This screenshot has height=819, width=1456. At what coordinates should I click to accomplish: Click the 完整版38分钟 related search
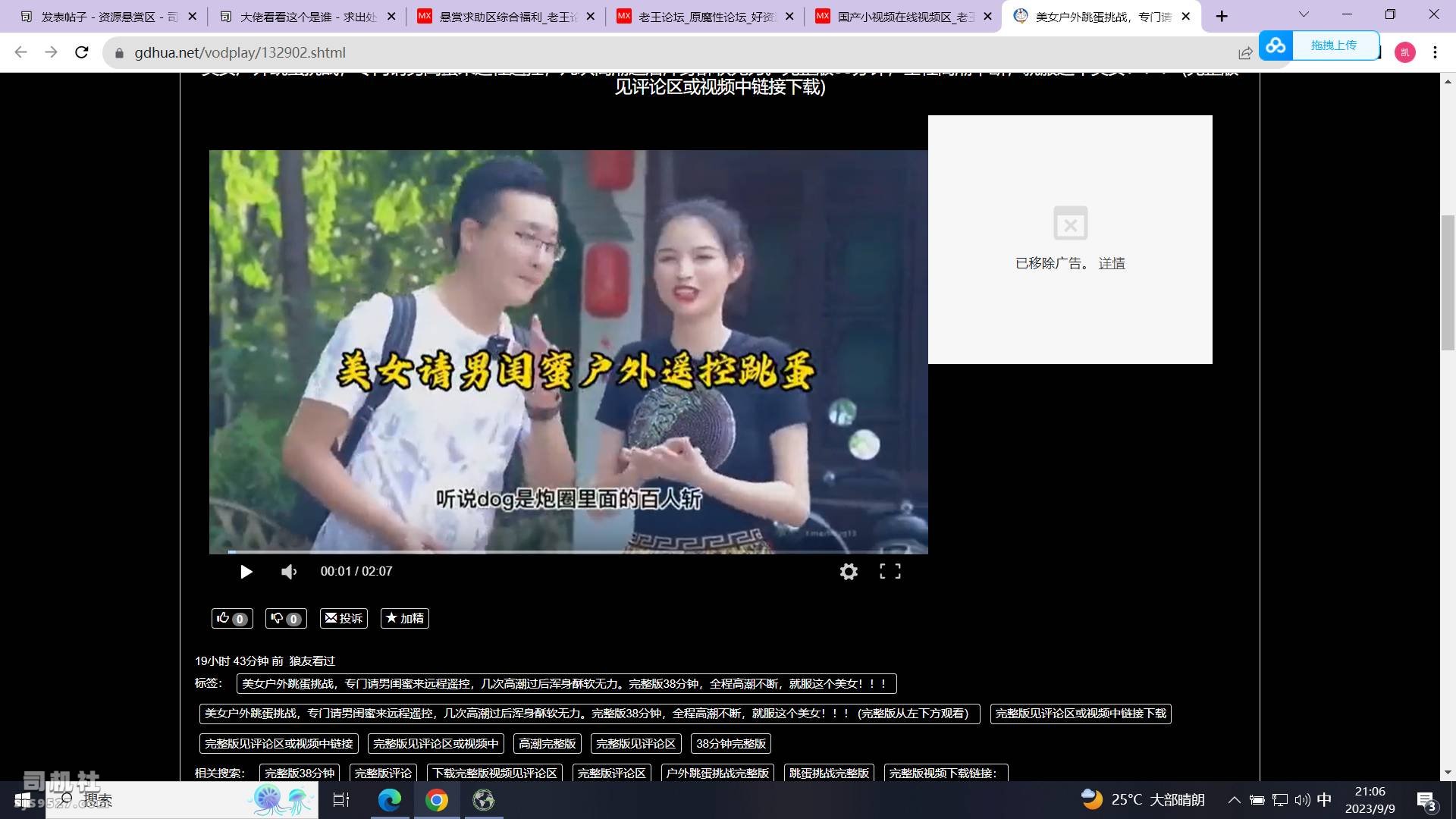pos(300,773)
